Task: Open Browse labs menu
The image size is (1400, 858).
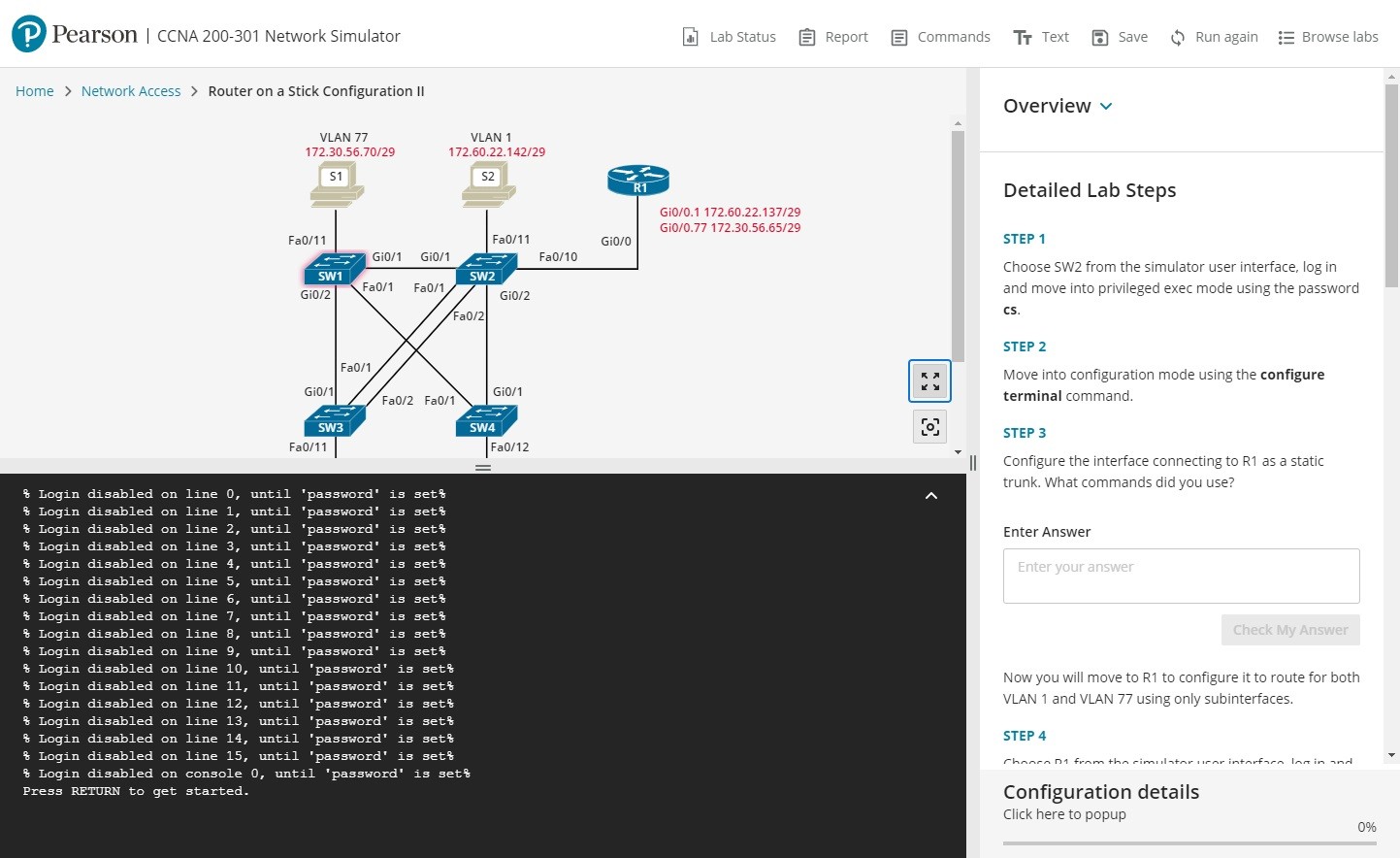Action: coord(1328,37)
